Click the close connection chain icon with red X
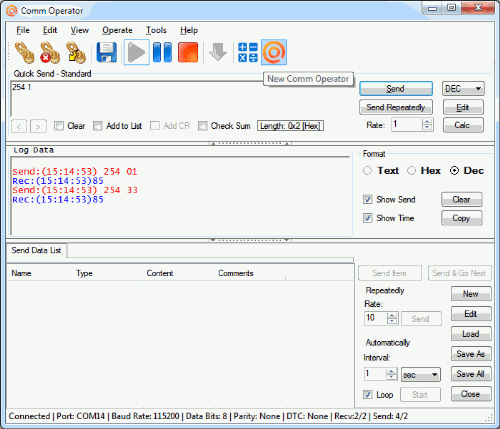 click(x=50, y=52)
